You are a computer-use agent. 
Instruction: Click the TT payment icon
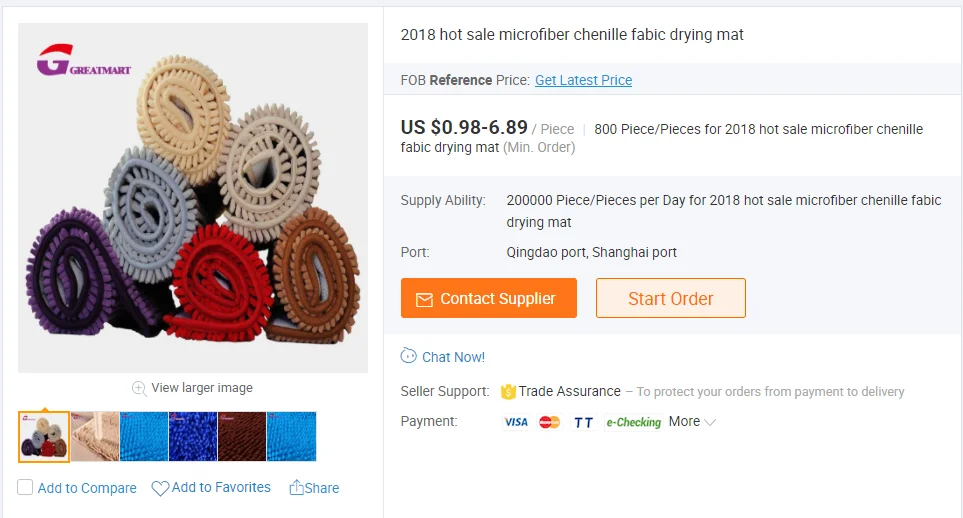coord(583,422)
